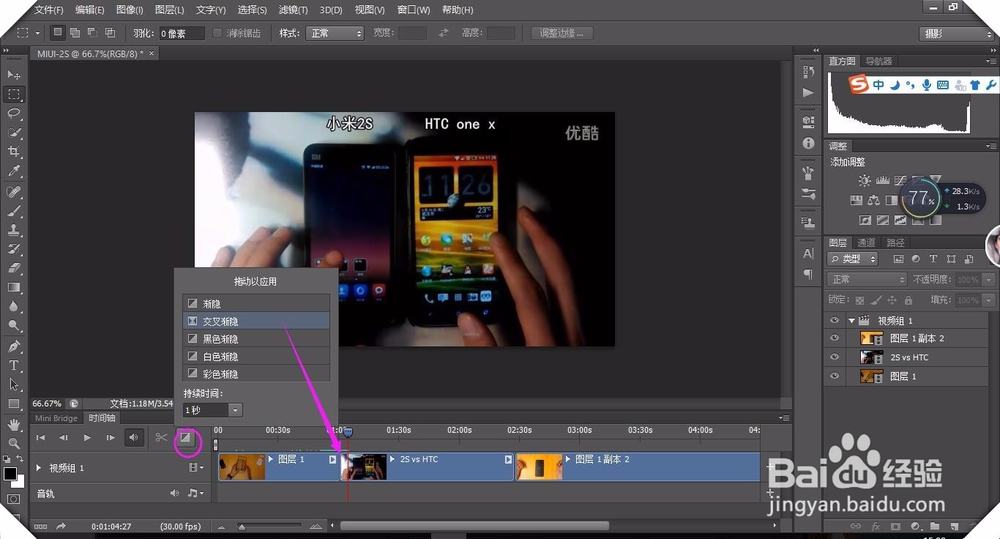Select the Hand tool

(13, 424)
